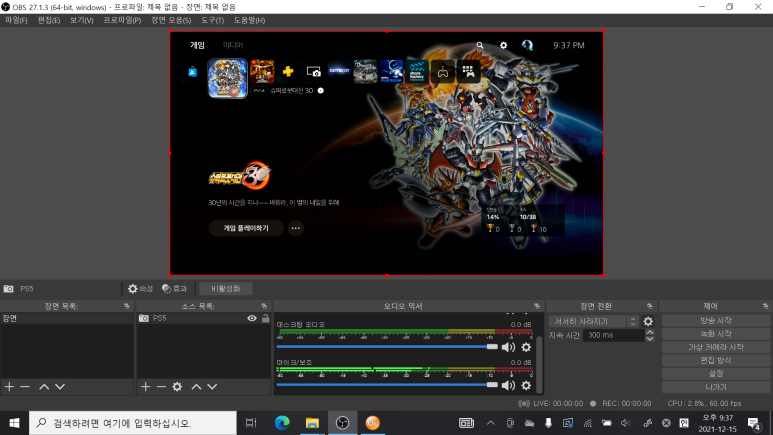This screenshot has width=773, height=435.
Task: Open the 도움말(H) menu
Action: (x=249, y=20)
